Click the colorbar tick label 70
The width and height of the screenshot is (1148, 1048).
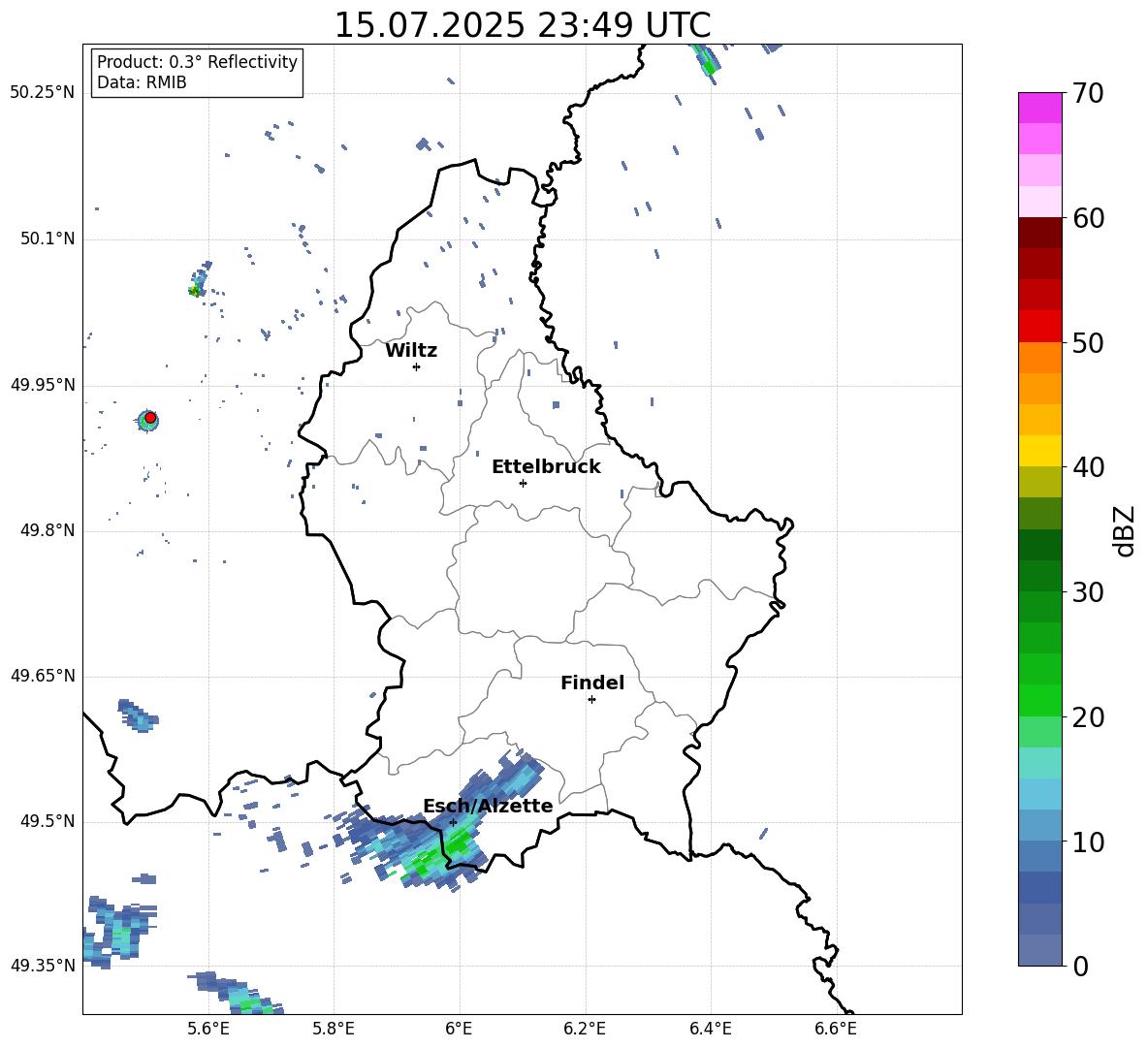click(x=1088, y=93)
